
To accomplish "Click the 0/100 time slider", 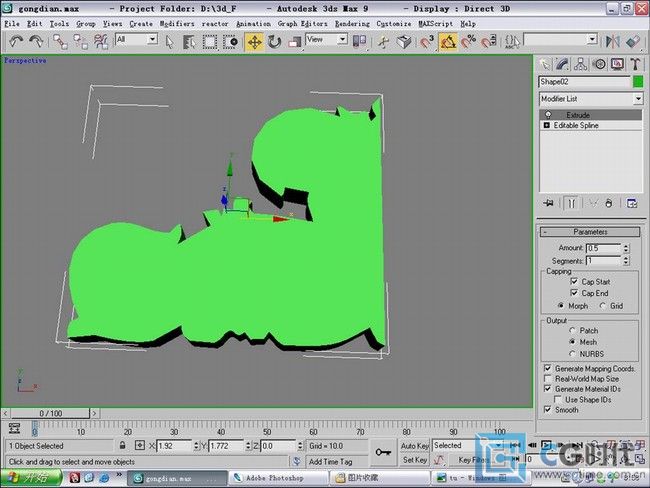I will click(x=50, y=413).
